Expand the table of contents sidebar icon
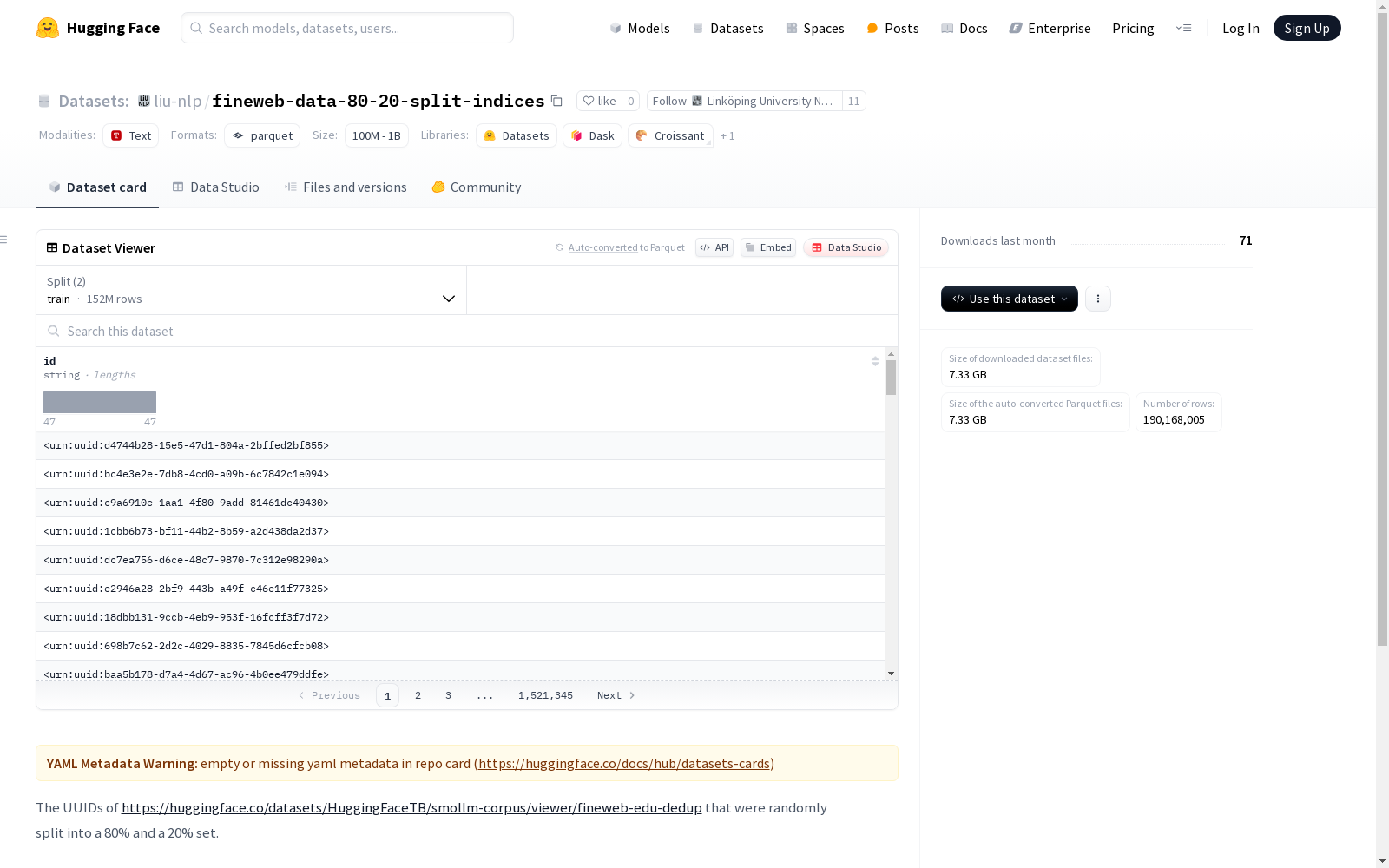The width and height of the screenshot is (1389, 868). coord(4,240)
